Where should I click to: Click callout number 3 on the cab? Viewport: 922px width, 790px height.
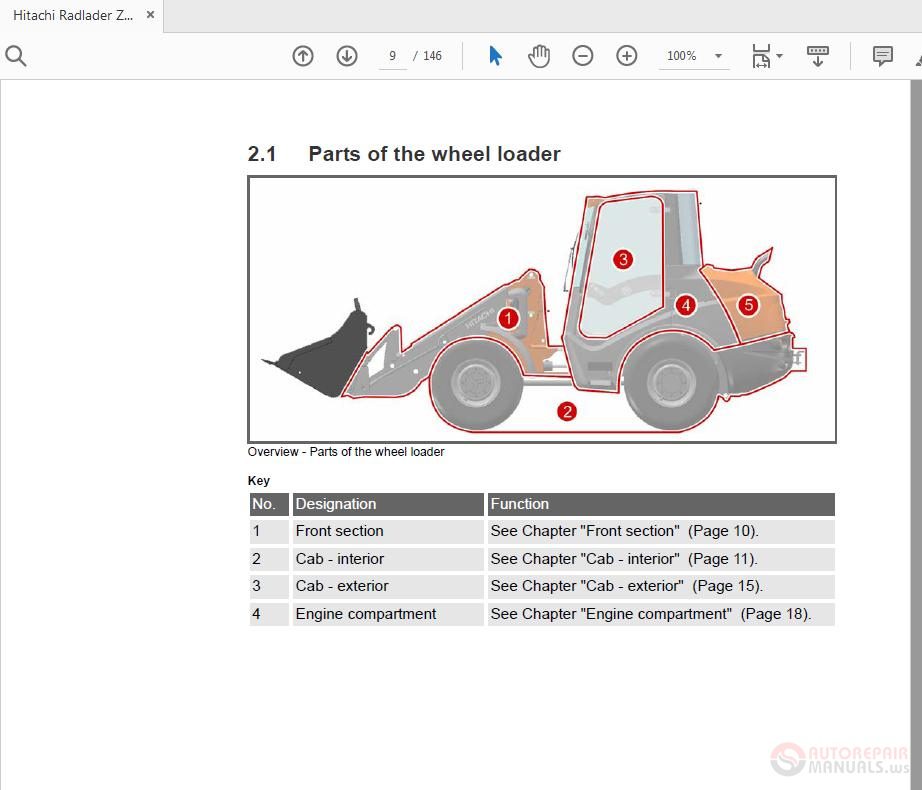(623, 259)
